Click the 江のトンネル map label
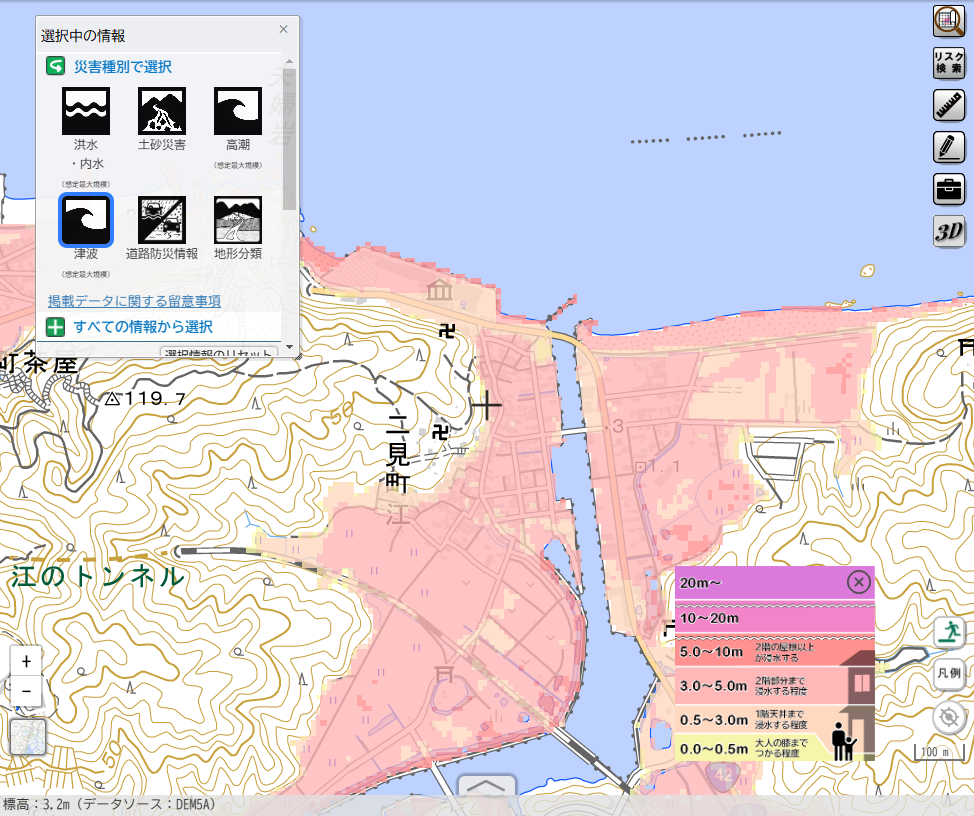 pyautogui.click(x=98, y=576)
